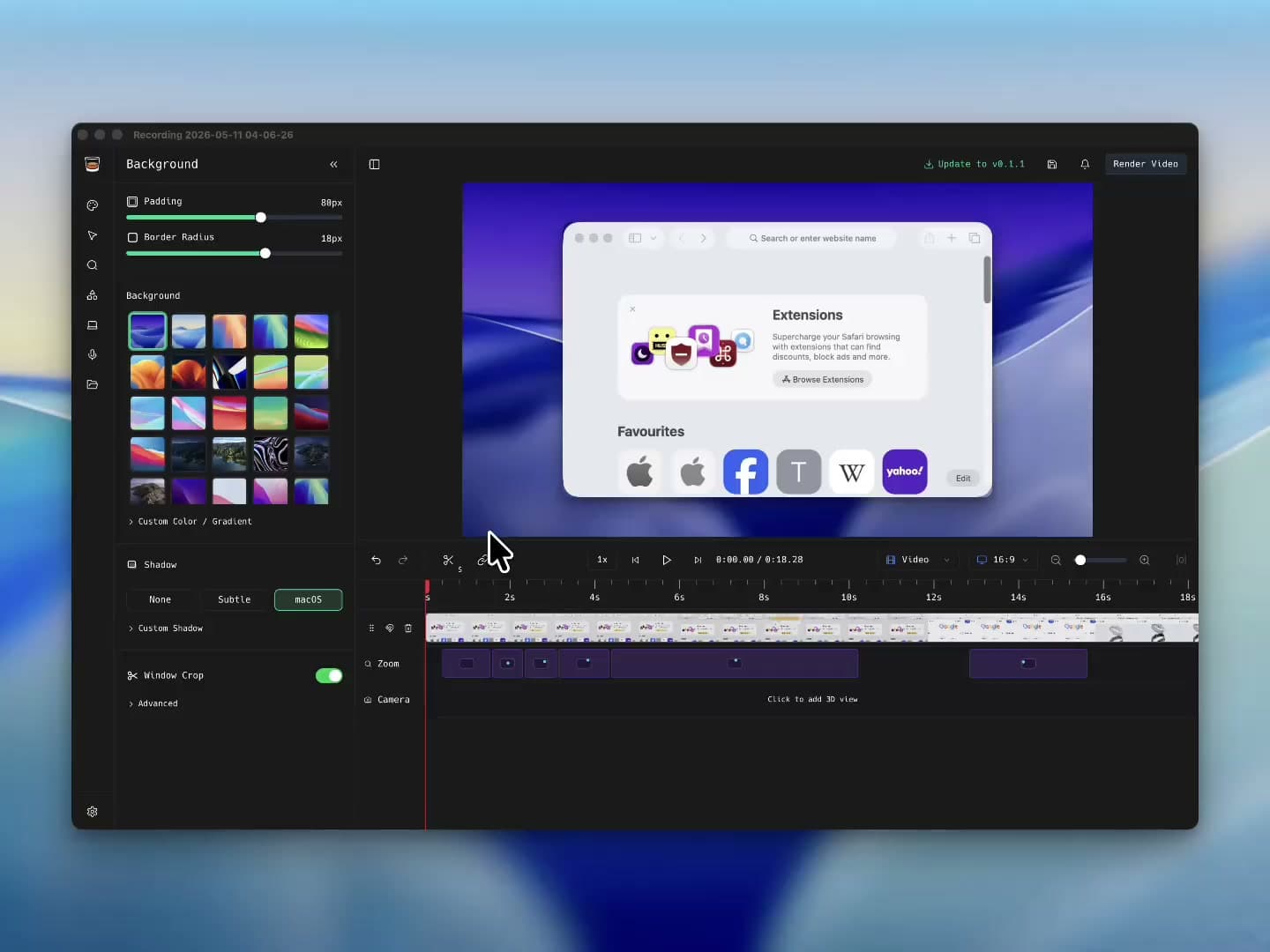
Task: Open the Video mode dropdown
Action: (918, 560)
